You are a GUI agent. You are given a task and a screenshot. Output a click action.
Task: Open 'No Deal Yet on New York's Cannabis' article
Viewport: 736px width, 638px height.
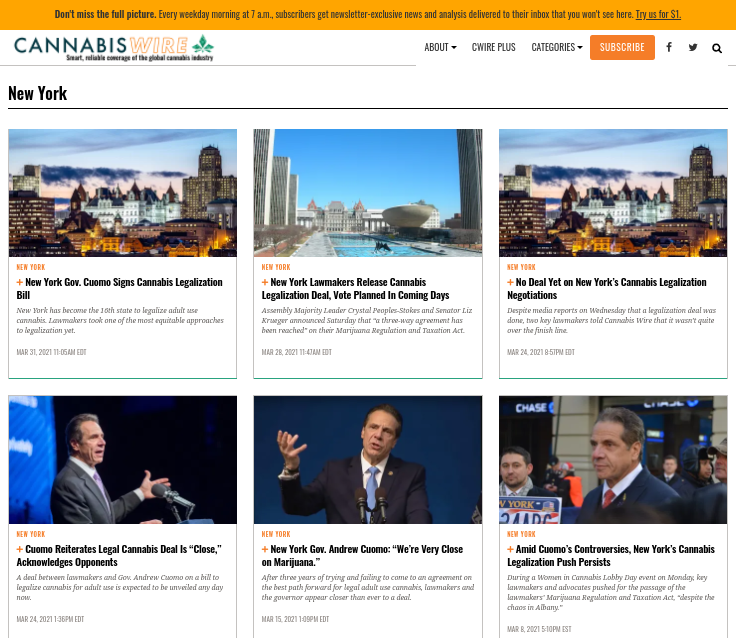pyautogui.click(x=606, y=289)
